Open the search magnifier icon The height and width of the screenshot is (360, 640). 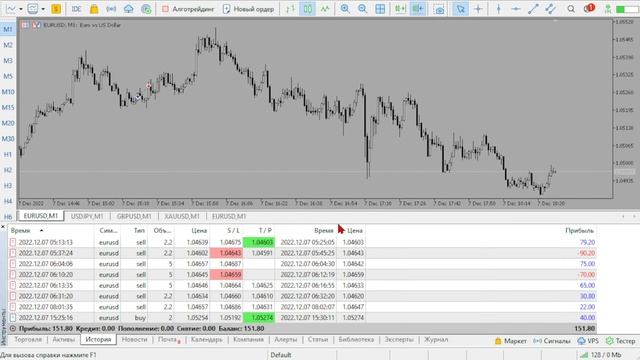(x=571, y=9)
